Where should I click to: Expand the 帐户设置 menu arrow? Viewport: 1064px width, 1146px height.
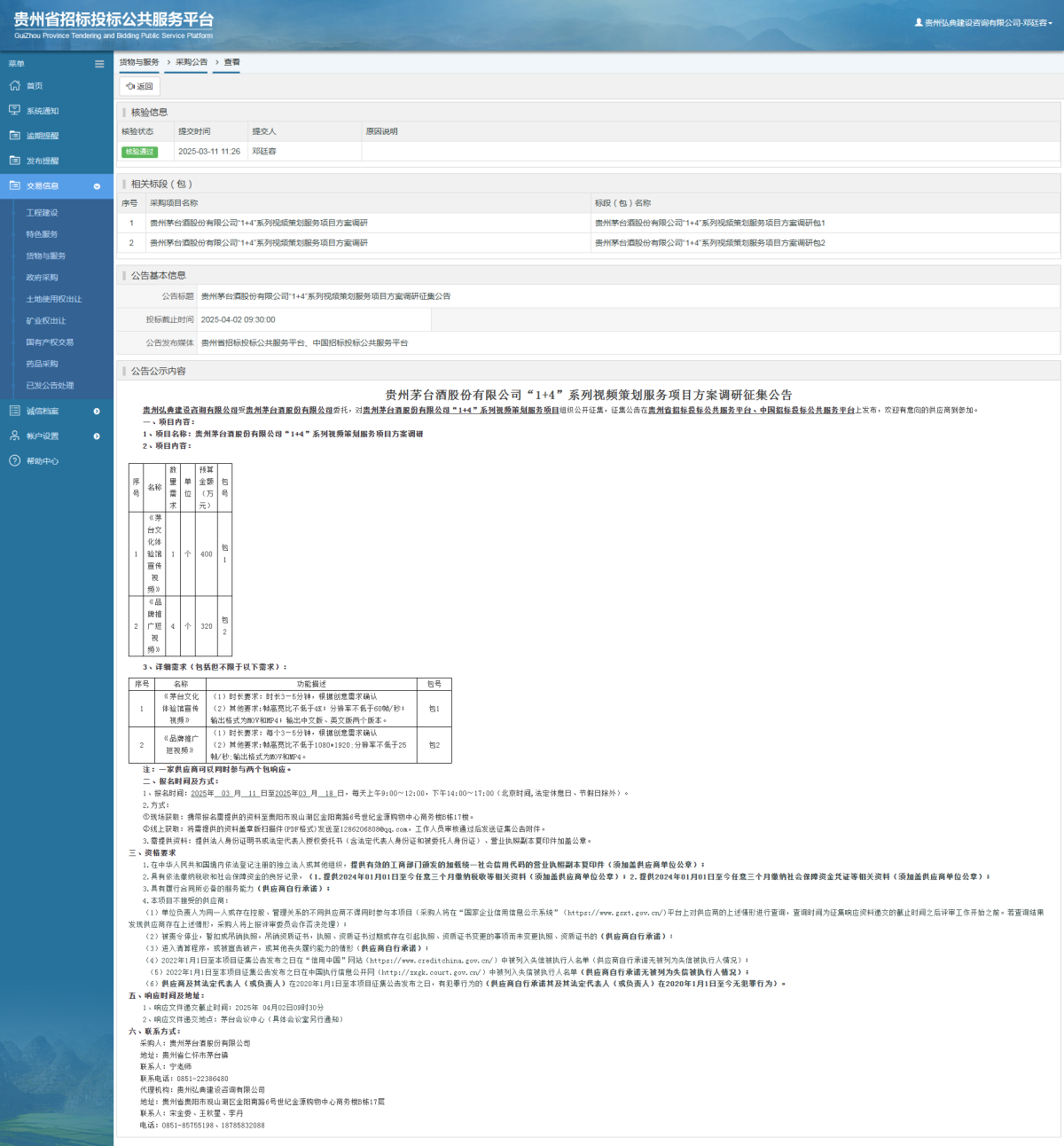[x=97, y=436]
